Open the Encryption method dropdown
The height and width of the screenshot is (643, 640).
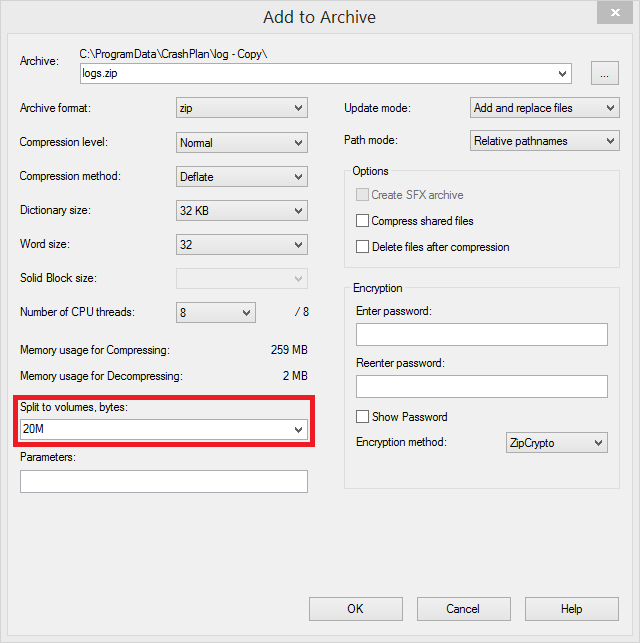tap(557, 442)
